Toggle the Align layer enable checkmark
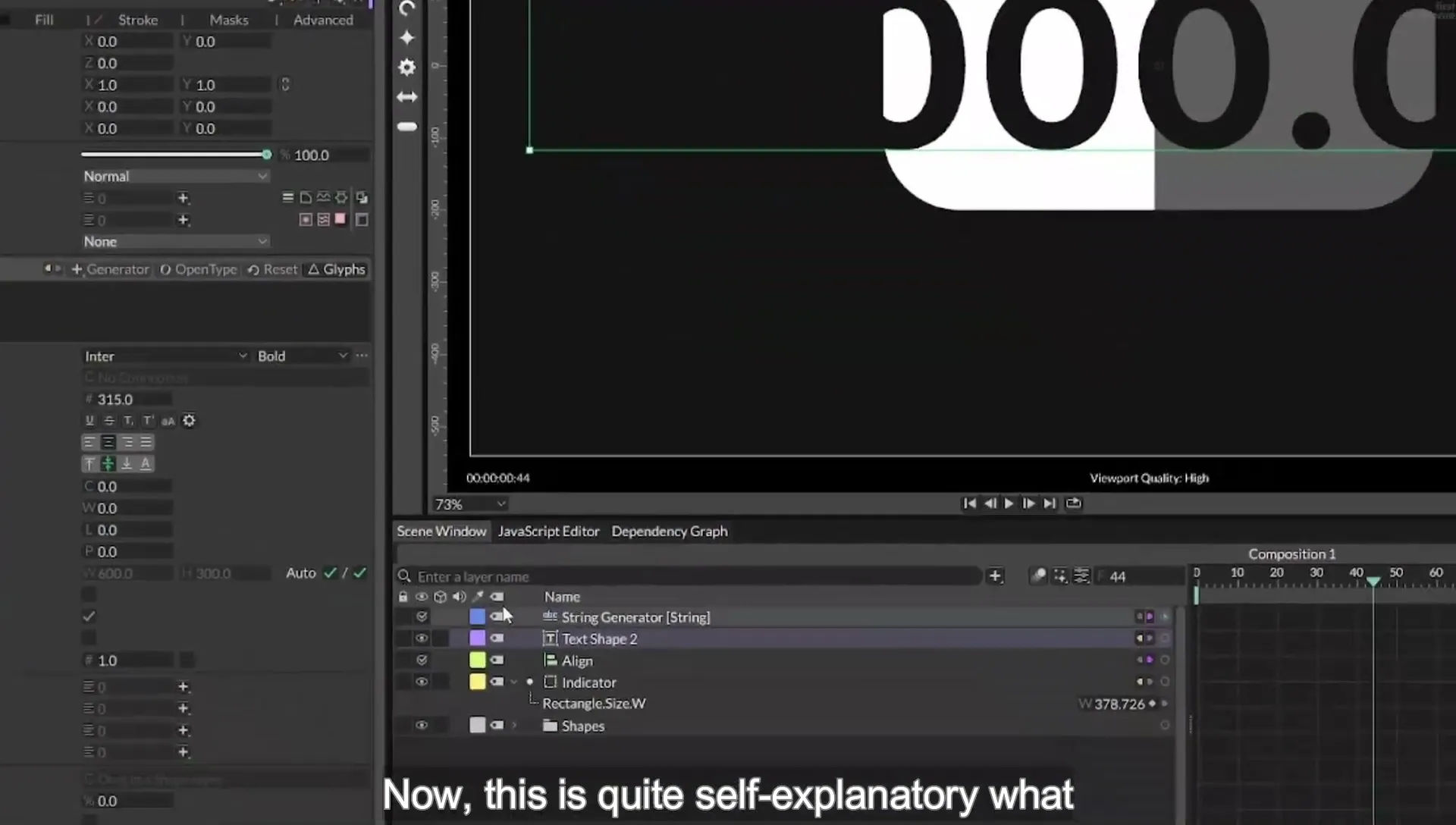This screenshot has width=1456, height=825. click(x=422, y=660)
